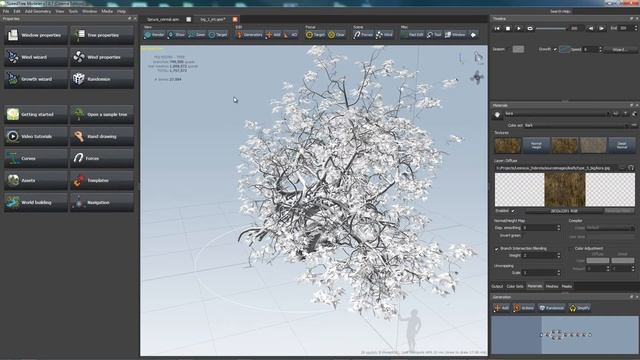
Task: Click the viewport wind fan icon
Action: (477, 77)
